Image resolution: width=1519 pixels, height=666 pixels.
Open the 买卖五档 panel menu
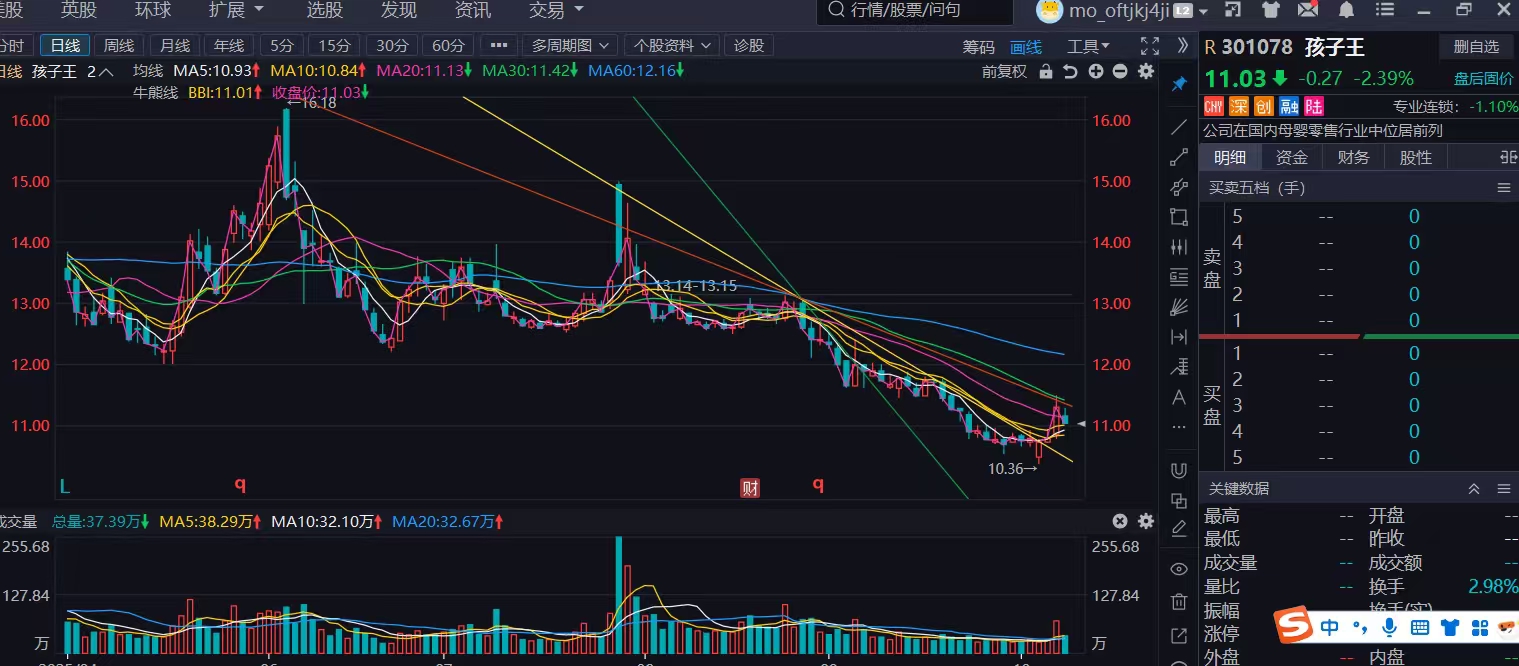tap(1503, 188)
